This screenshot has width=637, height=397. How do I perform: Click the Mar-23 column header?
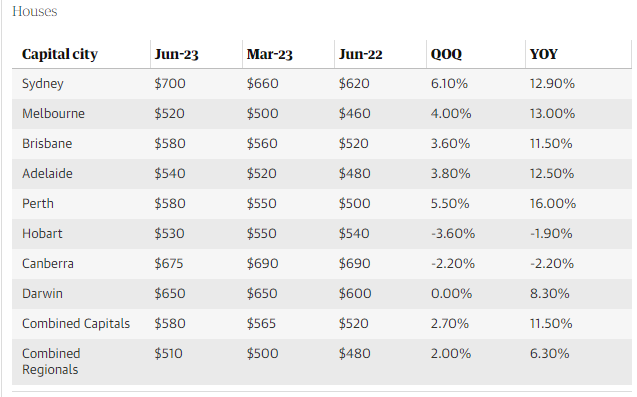click(269, 54)
